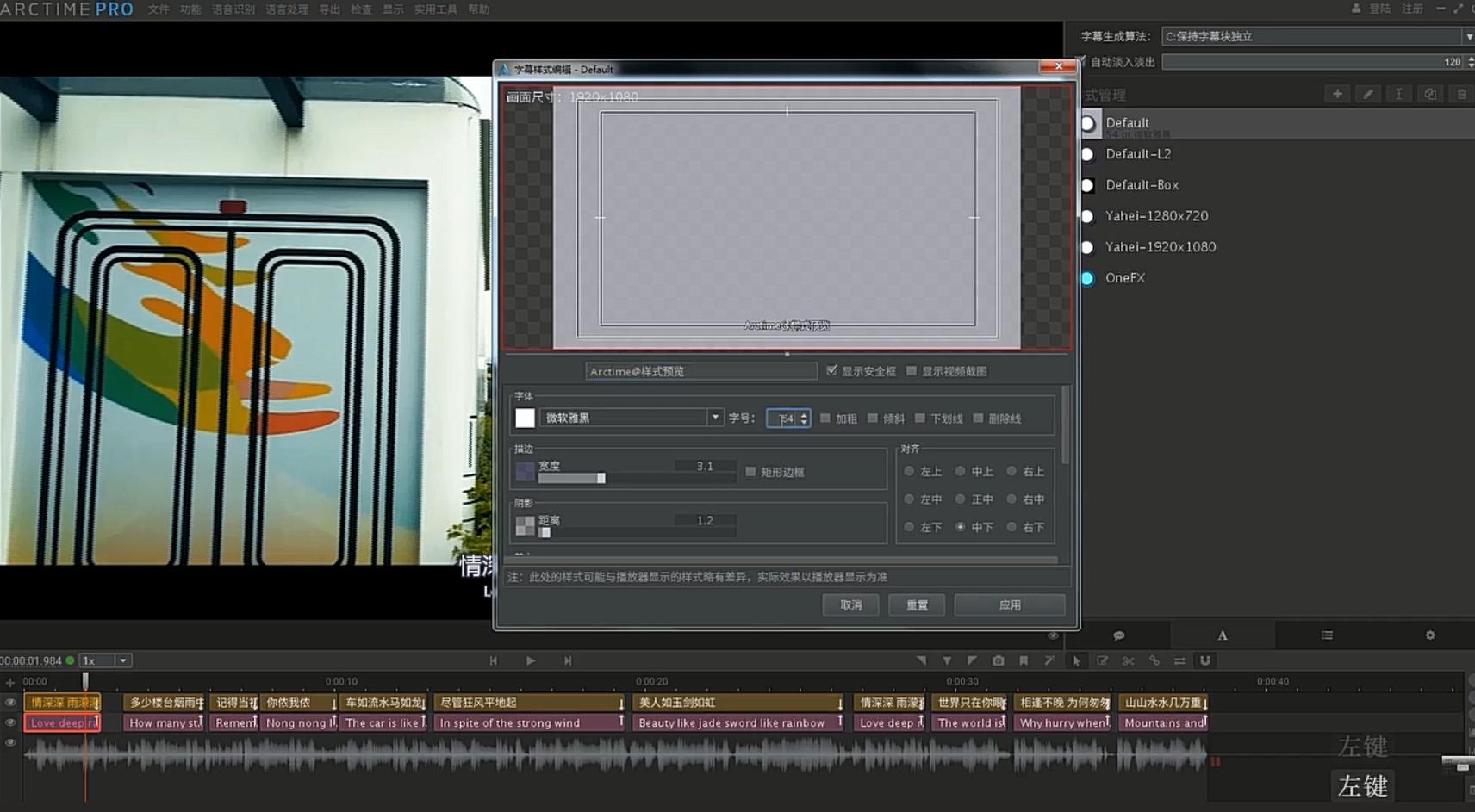1475x812 pixels.
Task: Open the 1x playback speed dropdown
Action: point(122,660)
